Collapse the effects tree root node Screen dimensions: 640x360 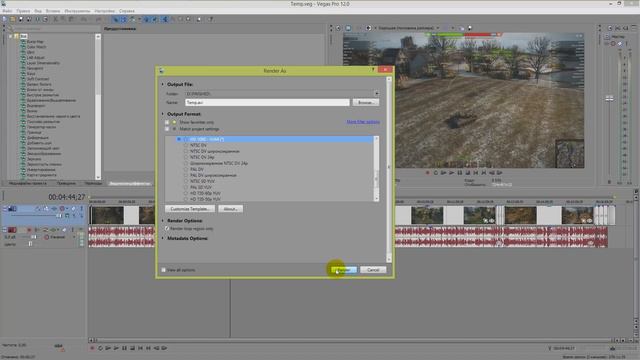pyautogui.click(x=11, y=36)
